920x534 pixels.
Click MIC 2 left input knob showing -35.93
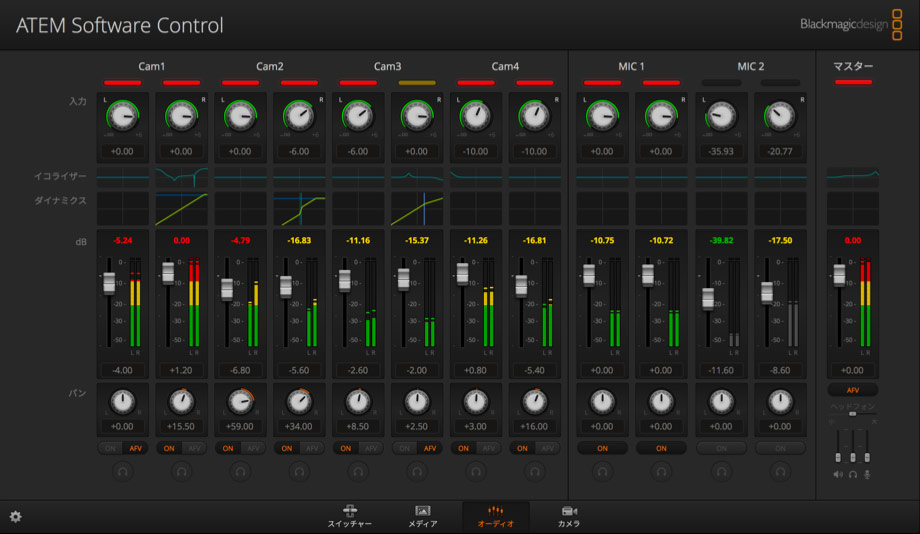[x=721, y=116]
